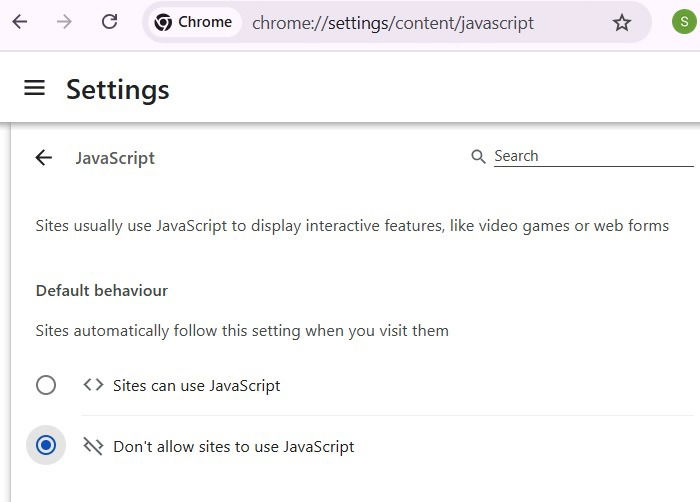Click the code brackets icon
This screenshot has height=502, width=700.
[93, 385]
